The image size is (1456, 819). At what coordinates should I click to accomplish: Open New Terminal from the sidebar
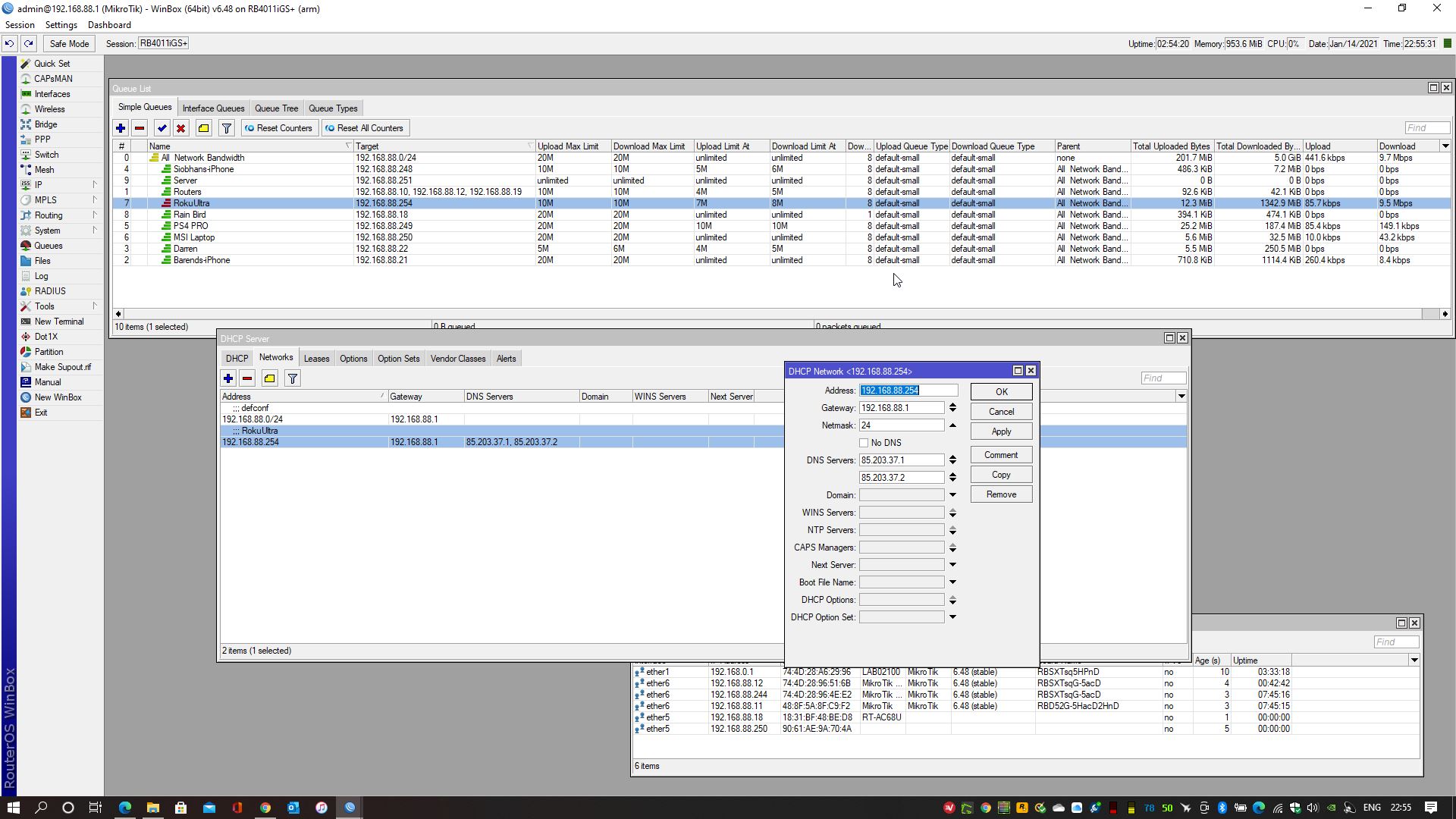coord(58,322)
